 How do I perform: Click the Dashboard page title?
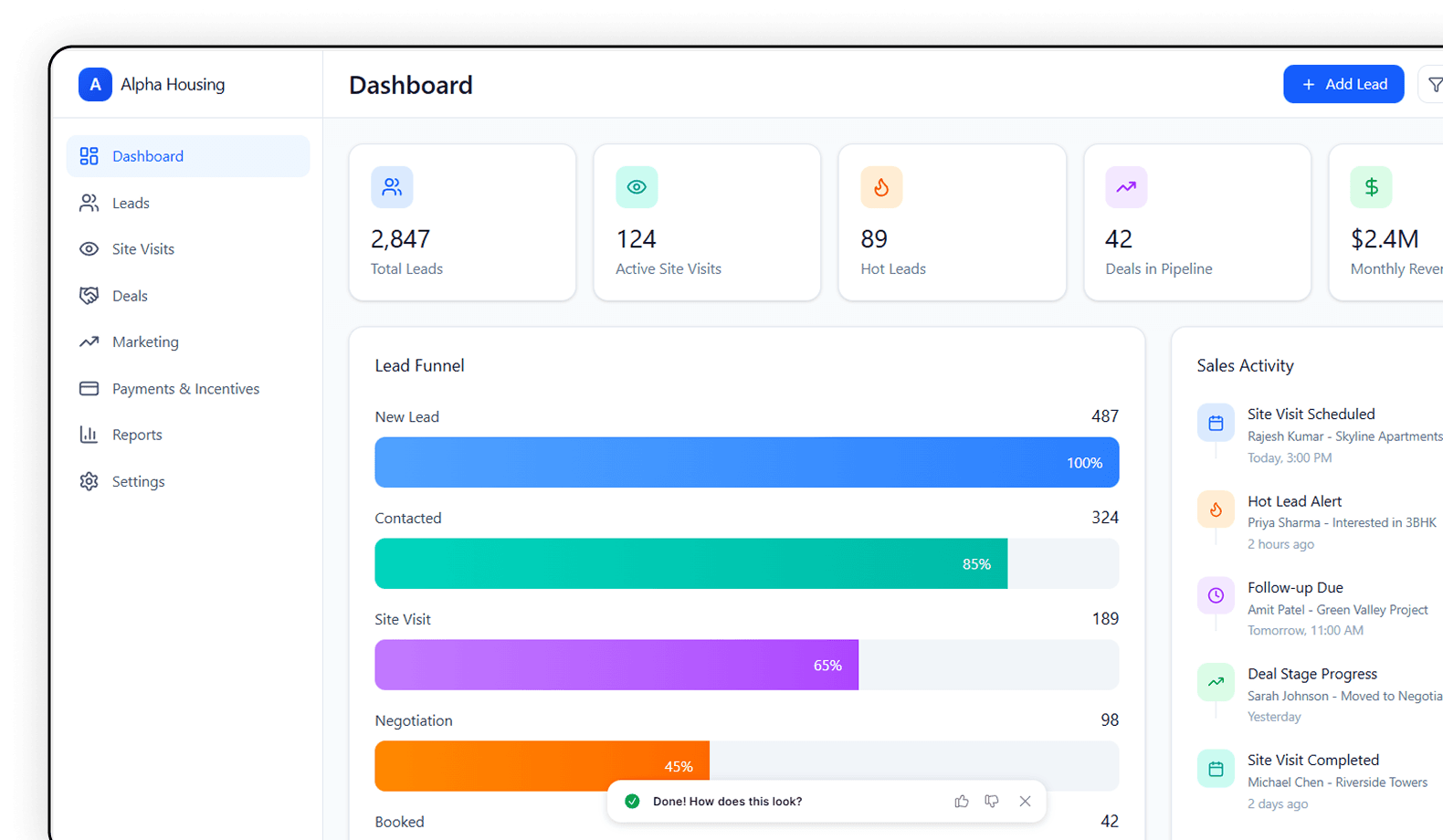click(411, 85)
